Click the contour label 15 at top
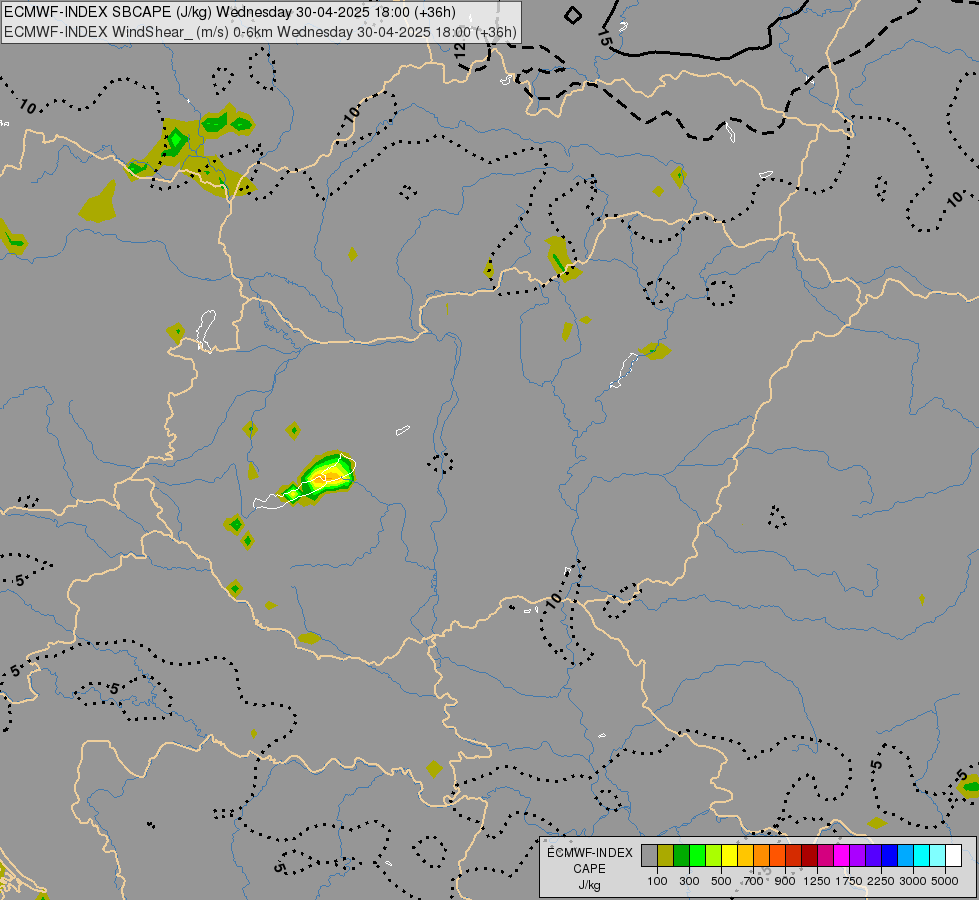The width and height of the screenshot is (979, 900). tap(605, 37)
